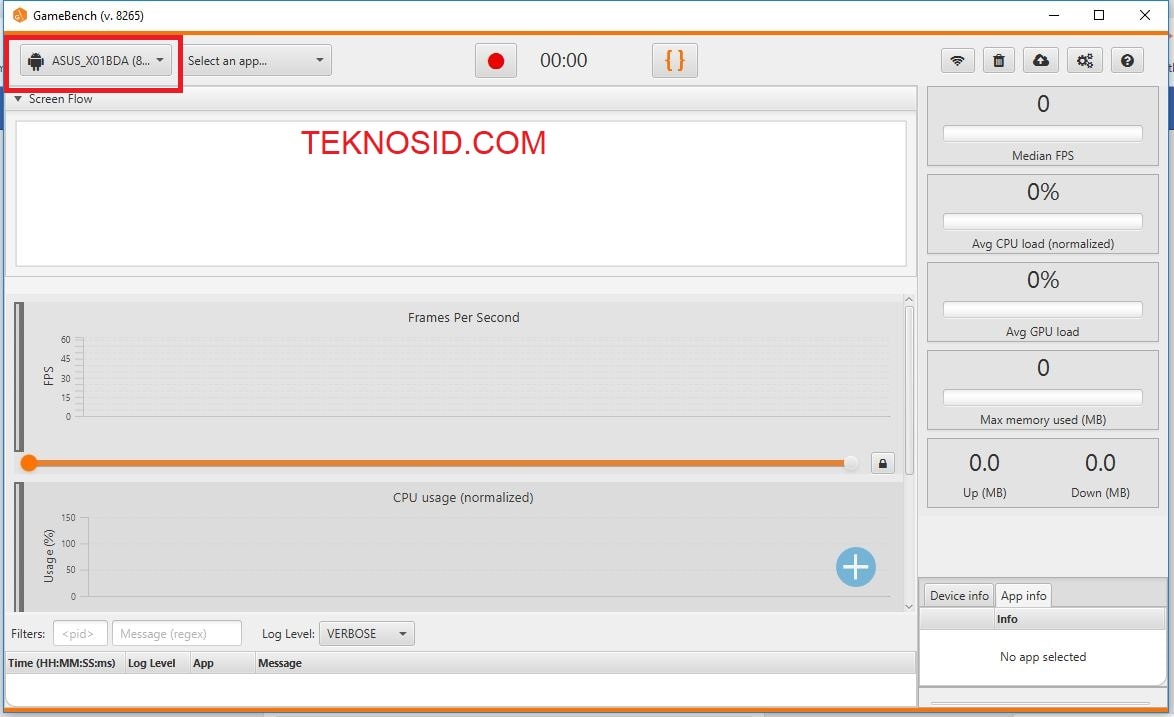This screenshot has height=717, width=1174.
Task: Click the Down (MB) label
Action: click(1101, 492)
